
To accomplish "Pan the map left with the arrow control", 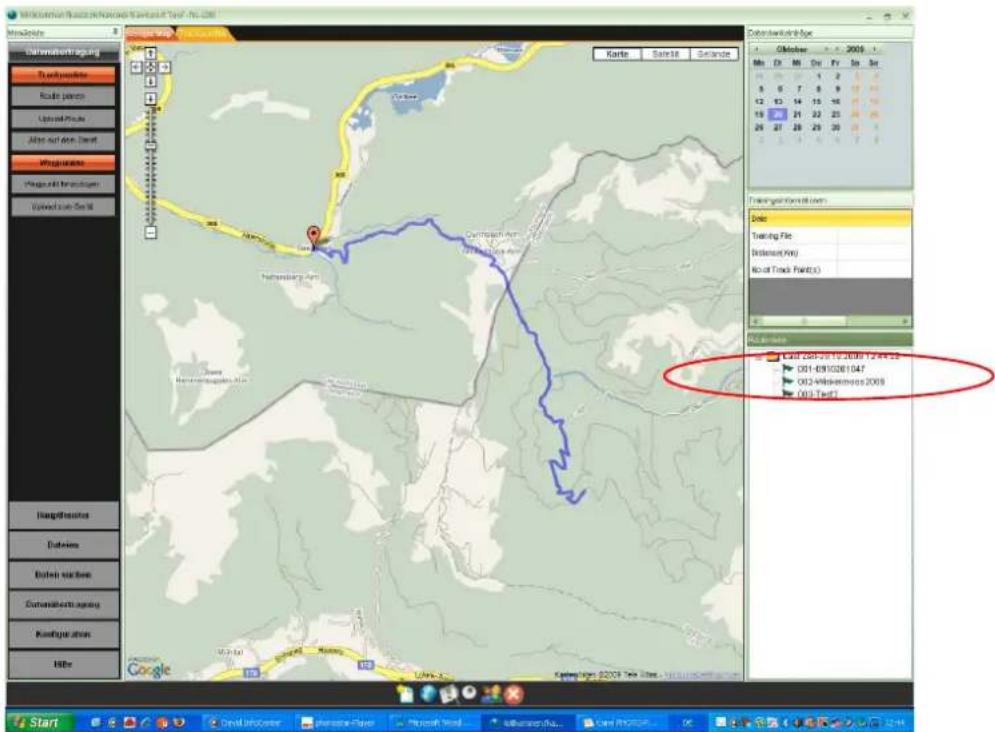I will click(x=136, y=67).
